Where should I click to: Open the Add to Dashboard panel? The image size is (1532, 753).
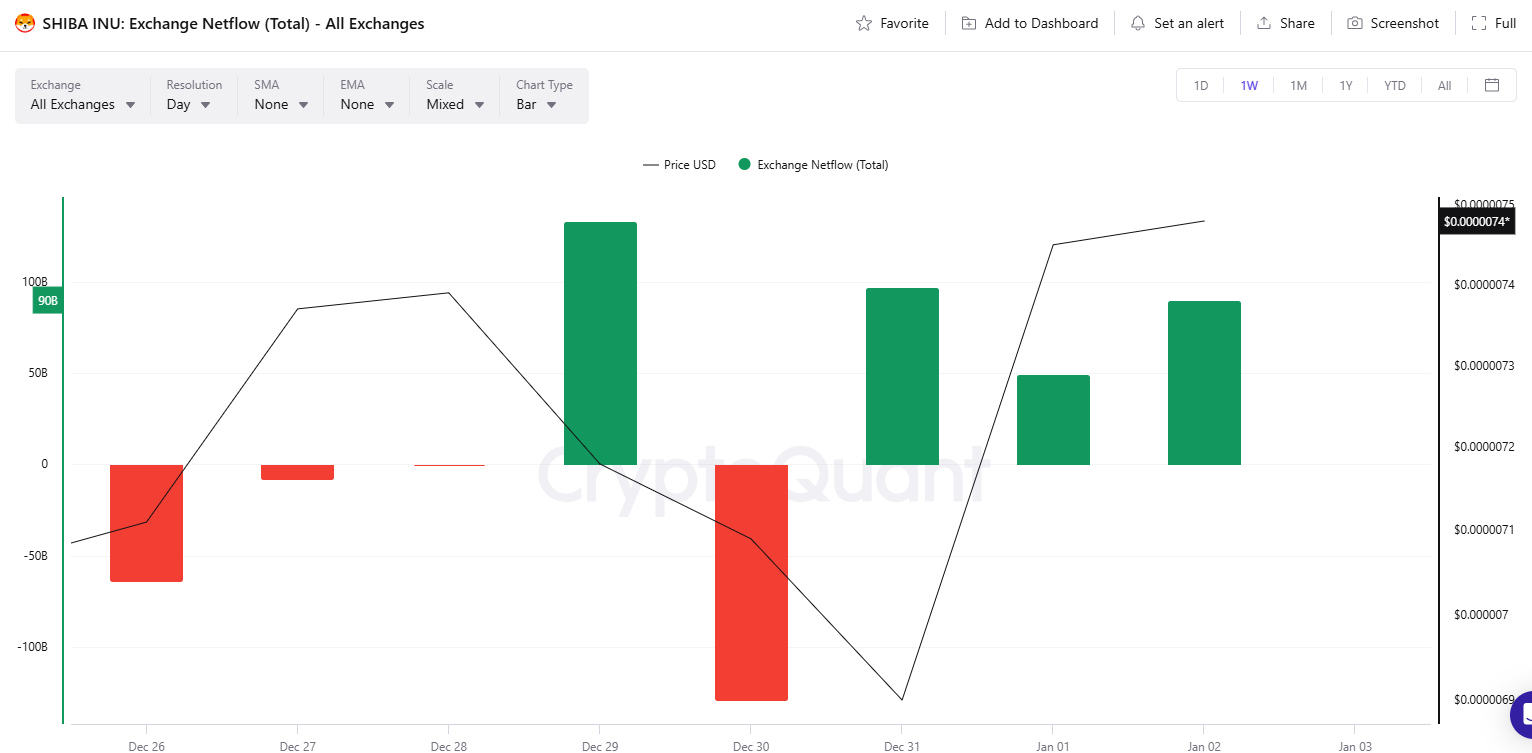(x=1029, y=22)
